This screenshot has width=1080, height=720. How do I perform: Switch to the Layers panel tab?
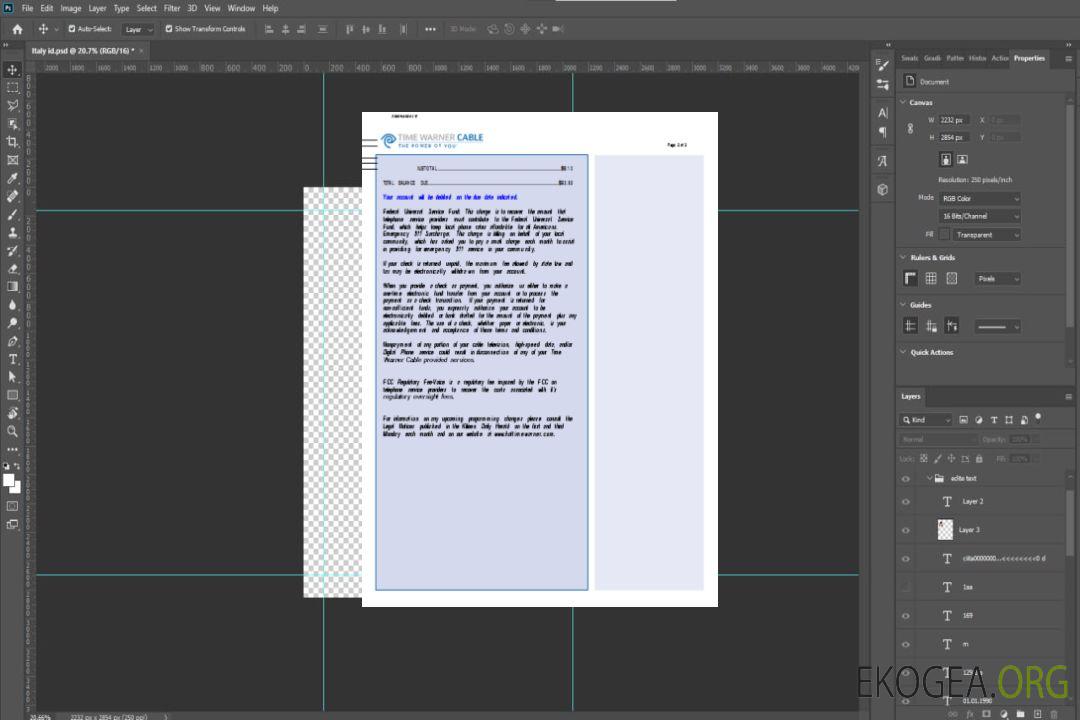click(x=910, y=396)
